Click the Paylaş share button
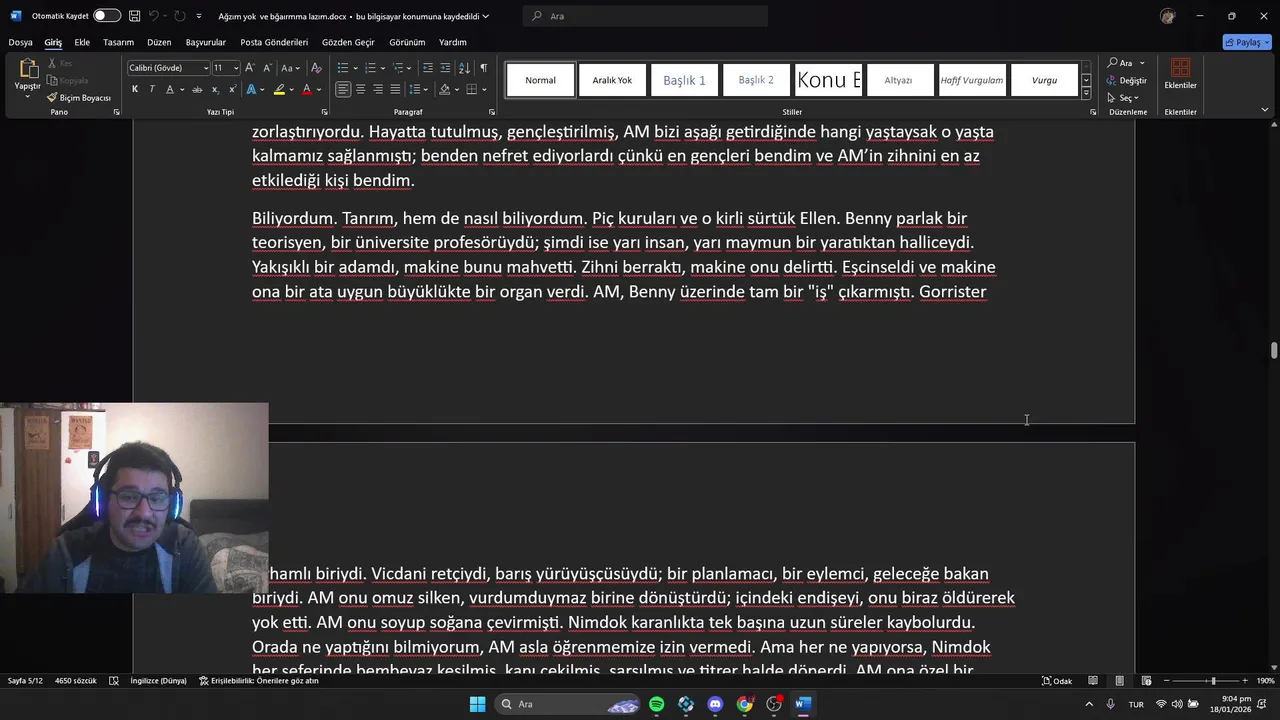The height and width of the screenshot is (720, 1280). tap(1247, 42)
